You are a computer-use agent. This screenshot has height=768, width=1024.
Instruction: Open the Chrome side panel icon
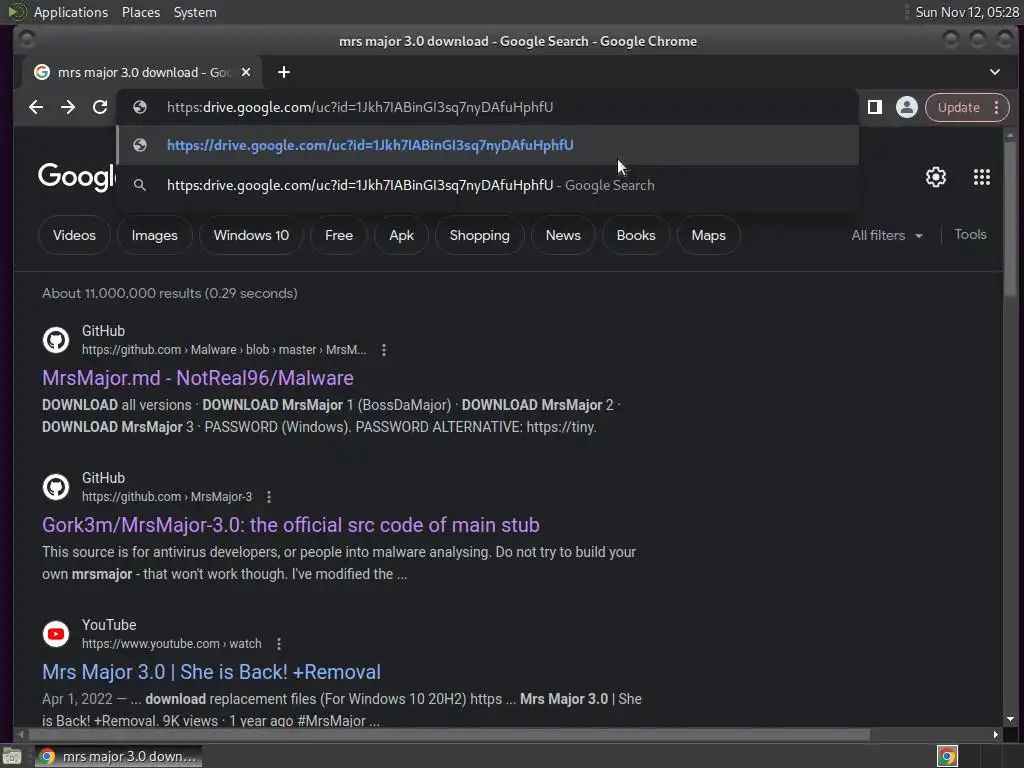[874, 107]
